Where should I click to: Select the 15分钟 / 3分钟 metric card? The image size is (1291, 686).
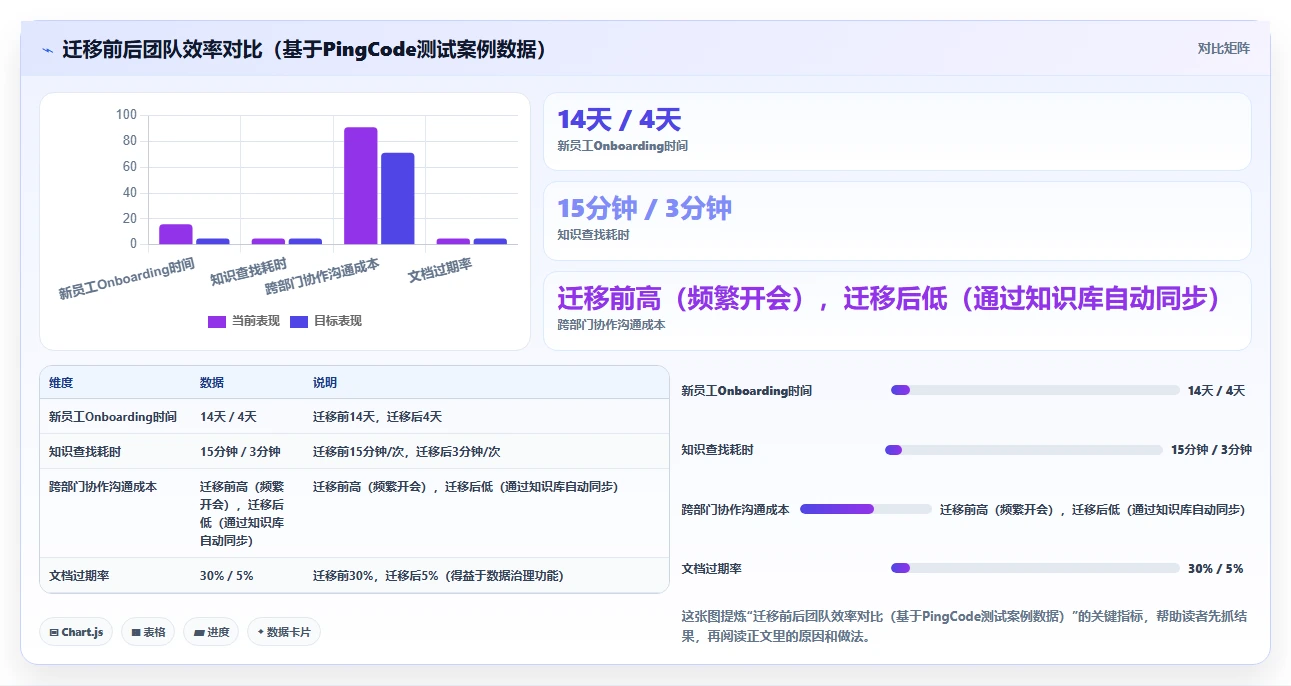click(897, 220)
